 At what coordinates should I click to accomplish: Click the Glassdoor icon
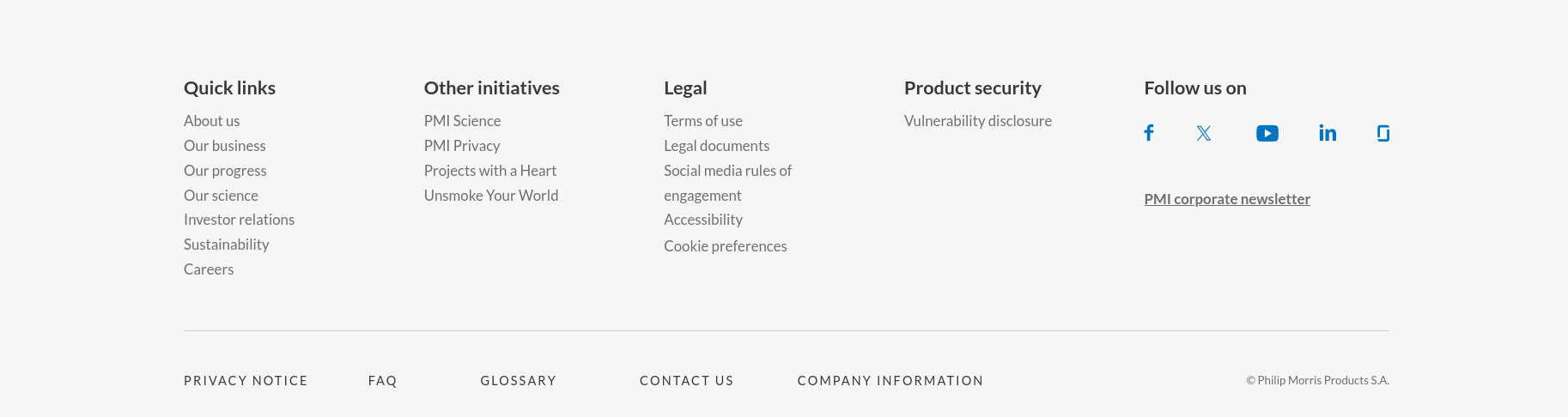(1383, 133)
